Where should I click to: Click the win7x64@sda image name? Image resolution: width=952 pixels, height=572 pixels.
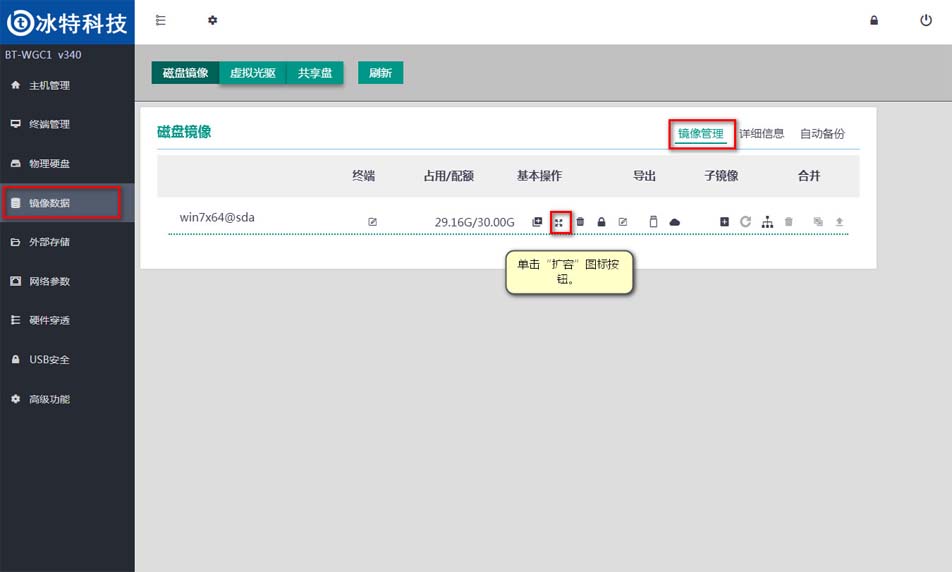(217, 217)
